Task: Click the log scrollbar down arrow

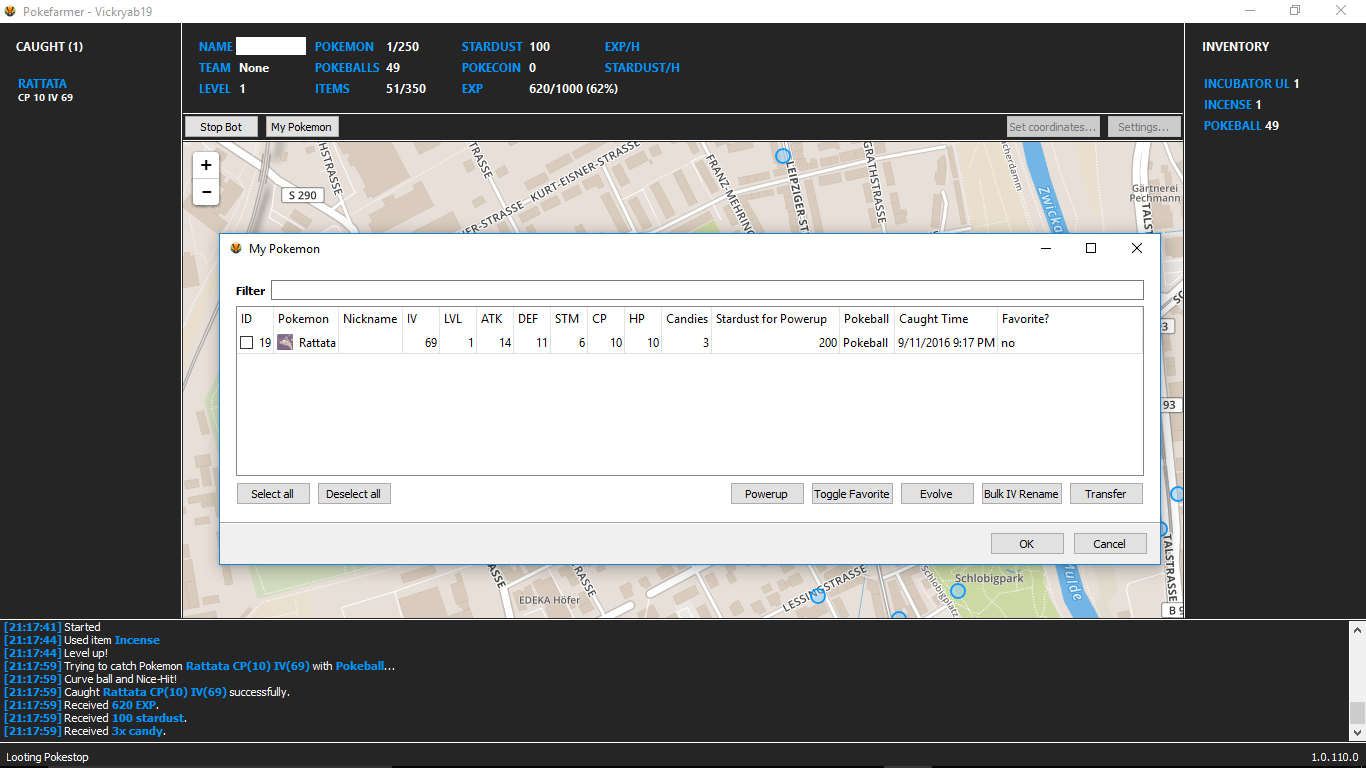Action: pyautogui.click(x=1357, y=732)
